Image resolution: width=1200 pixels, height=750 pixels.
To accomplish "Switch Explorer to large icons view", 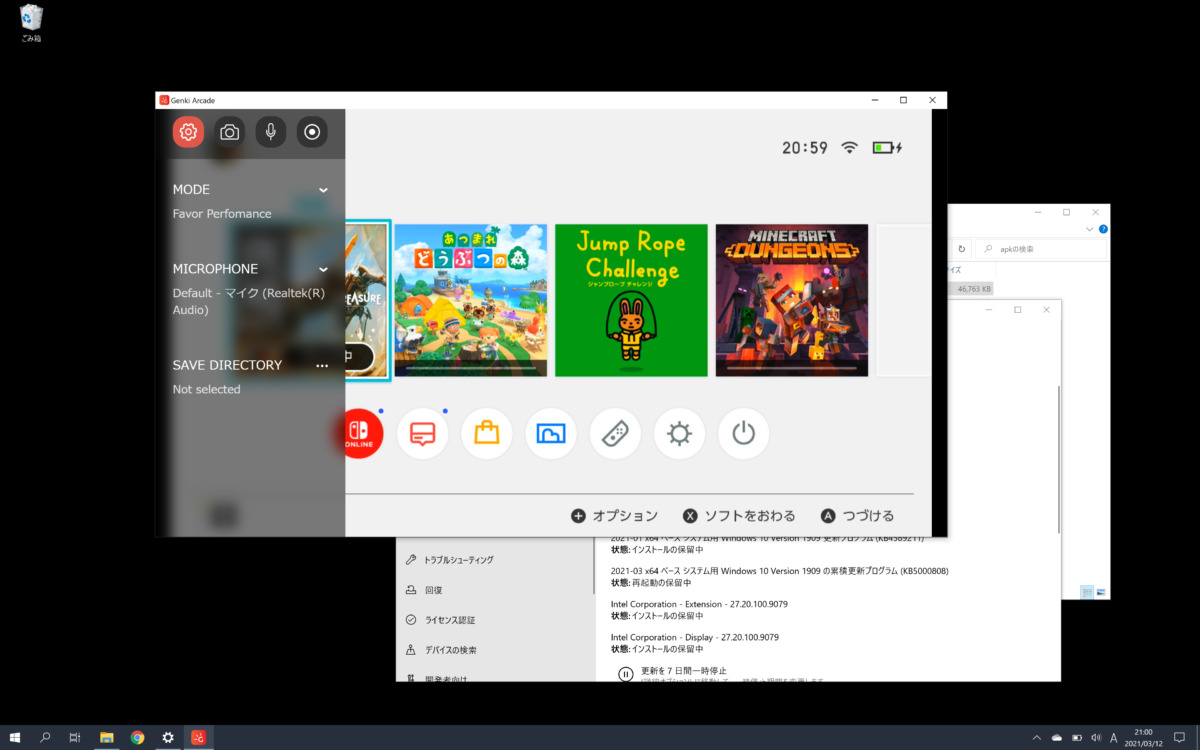I will coord(1101,592).
